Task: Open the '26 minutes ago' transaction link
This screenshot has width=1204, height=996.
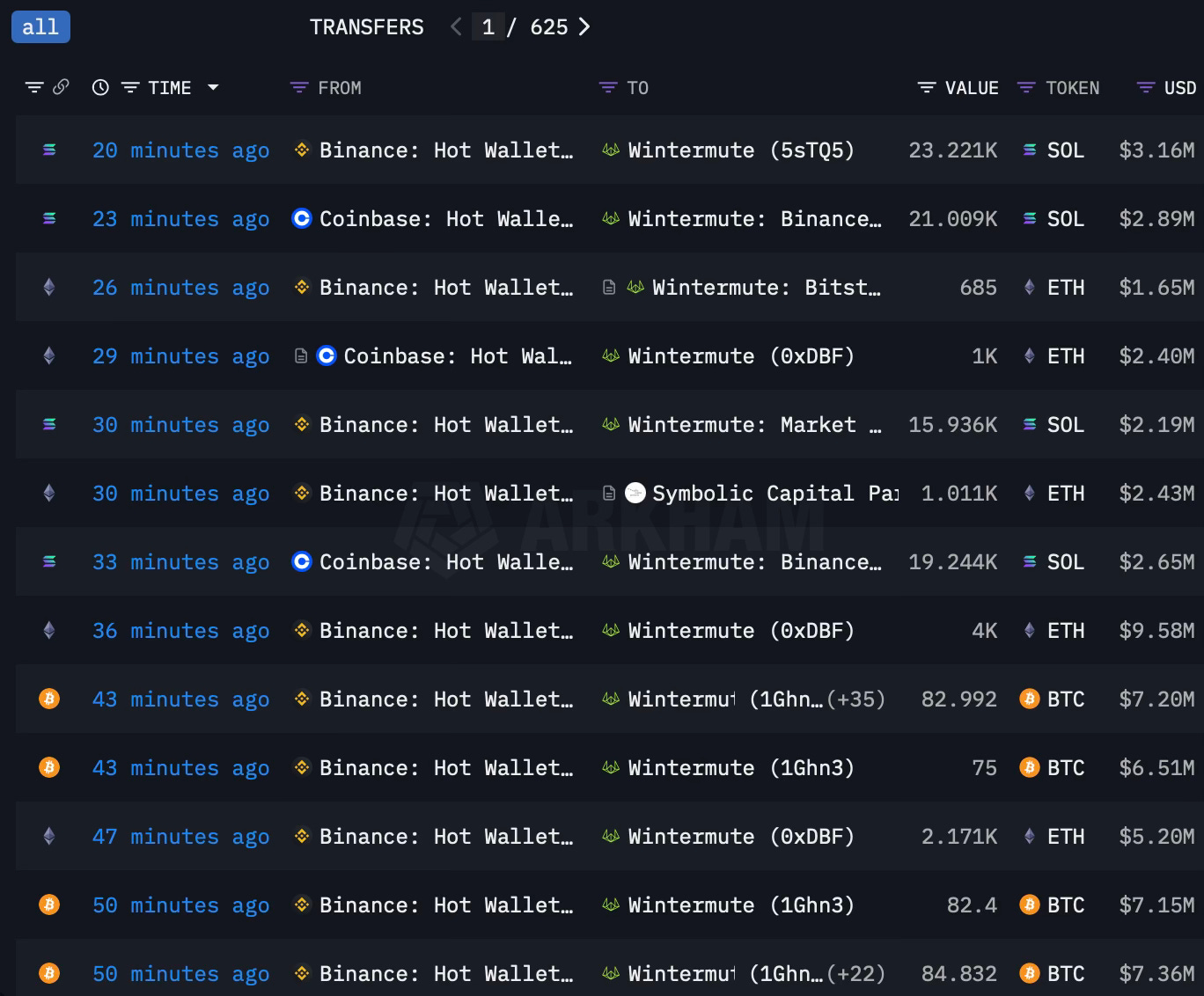Action: point(180,288)
